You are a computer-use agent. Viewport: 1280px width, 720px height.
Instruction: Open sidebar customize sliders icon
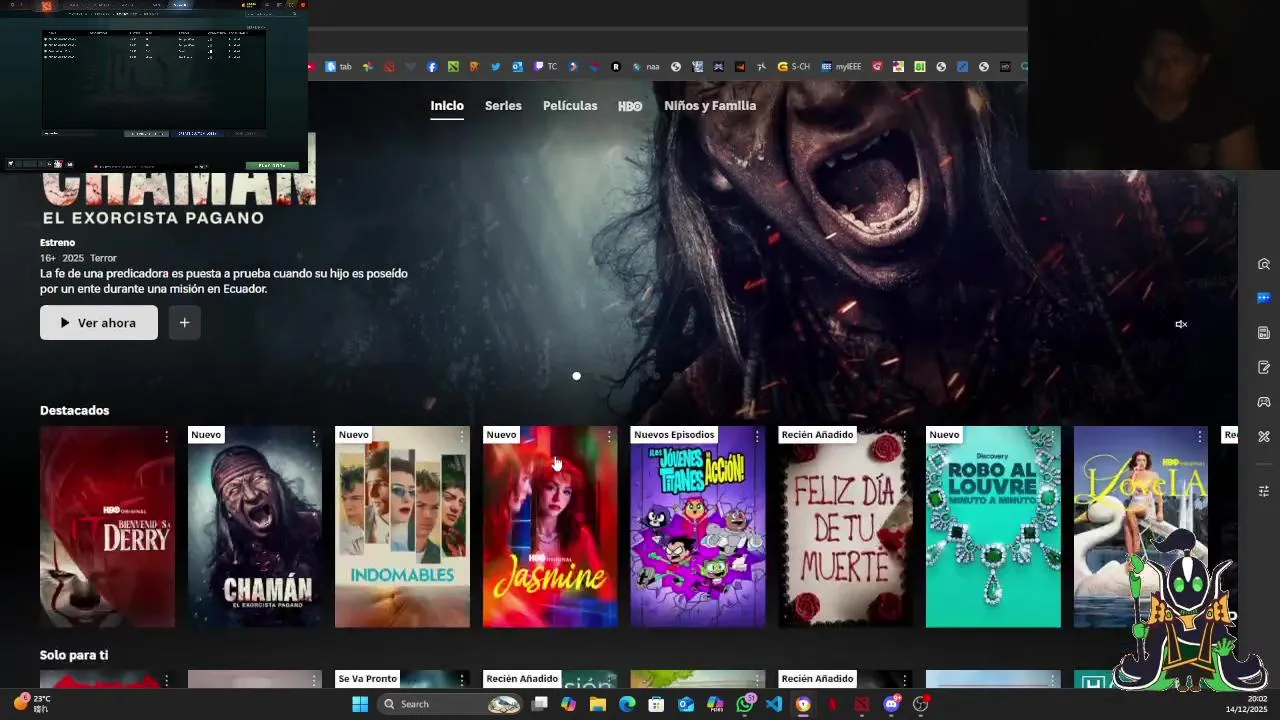click(1264, 491)
